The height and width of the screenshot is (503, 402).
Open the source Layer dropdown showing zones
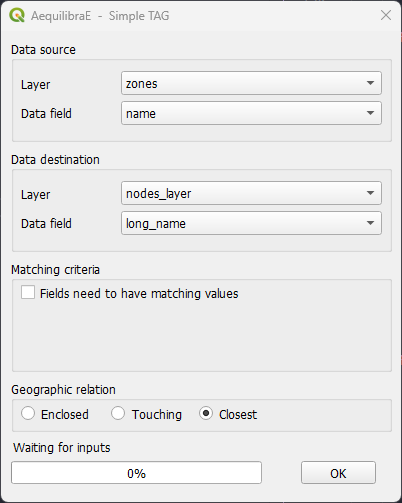[x=251, y=83]
